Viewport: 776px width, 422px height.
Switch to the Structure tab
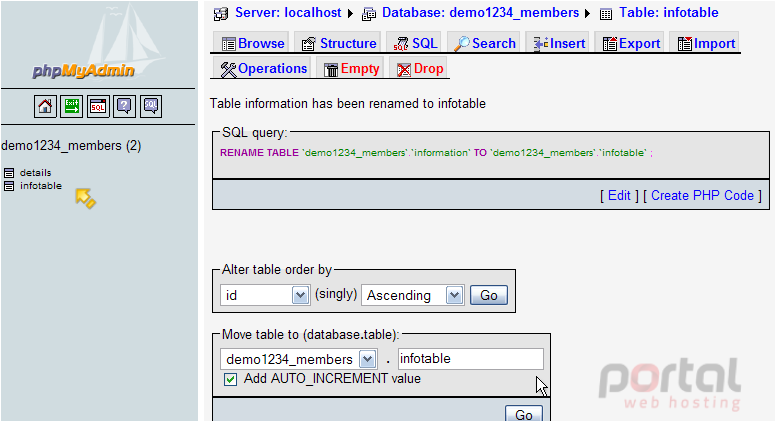(339, 44)
